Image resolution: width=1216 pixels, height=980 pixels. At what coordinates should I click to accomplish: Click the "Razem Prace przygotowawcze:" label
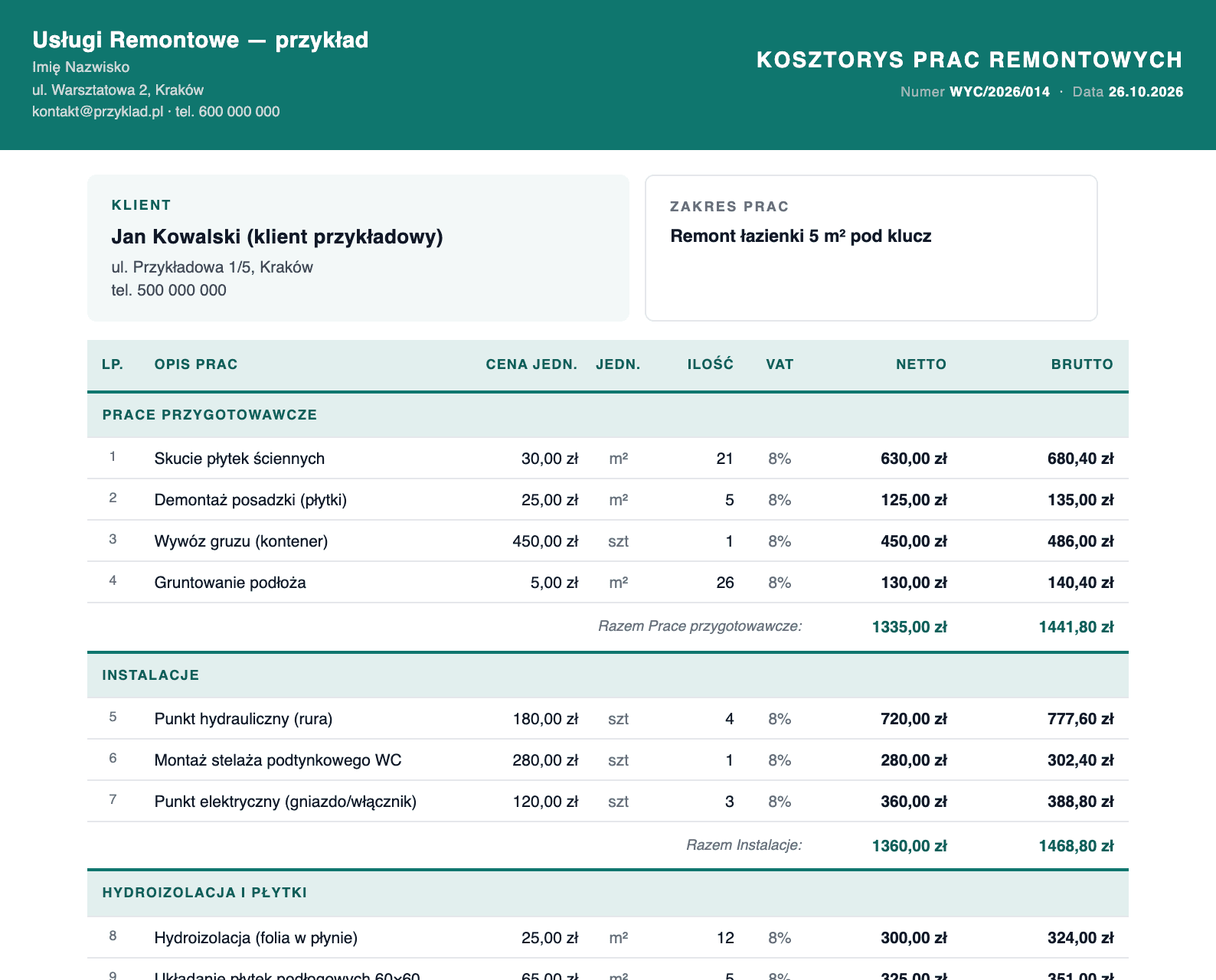click(x=700, y=626)
